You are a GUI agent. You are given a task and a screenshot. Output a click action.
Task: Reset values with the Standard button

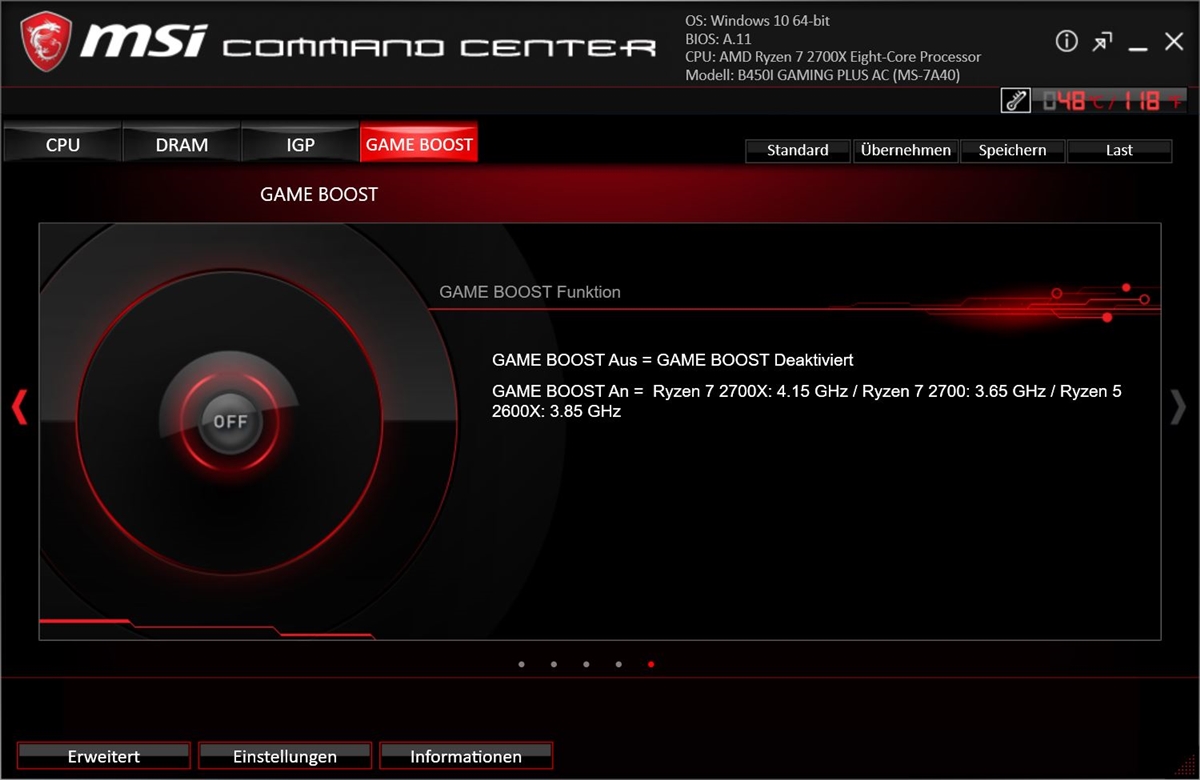[x=797, y=150]
